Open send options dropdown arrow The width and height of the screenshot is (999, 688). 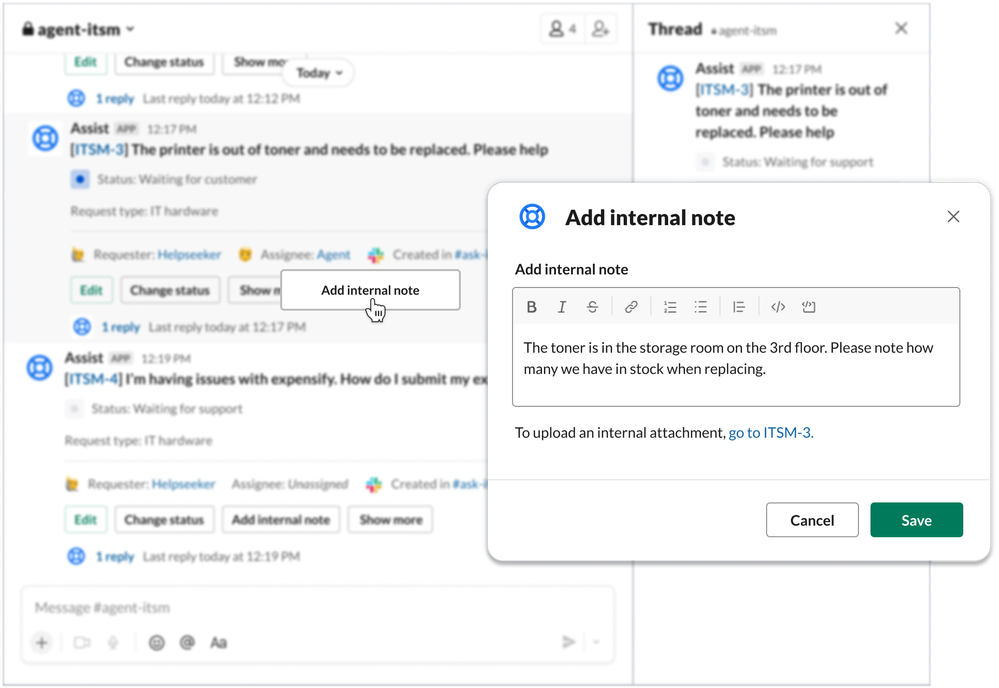tap(596, 641)
